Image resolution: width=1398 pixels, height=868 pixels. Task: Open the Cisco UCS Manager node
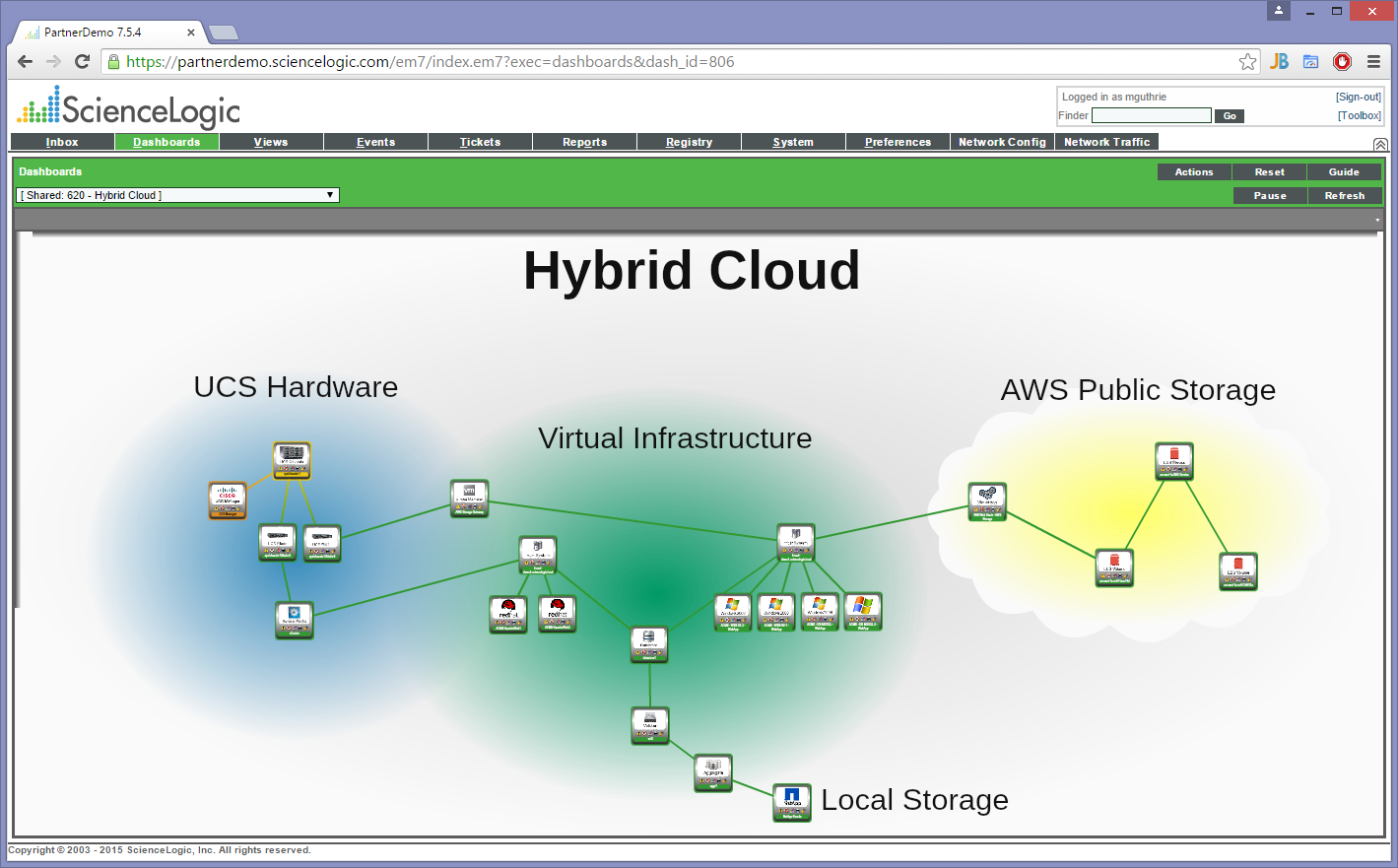(228, 500)
